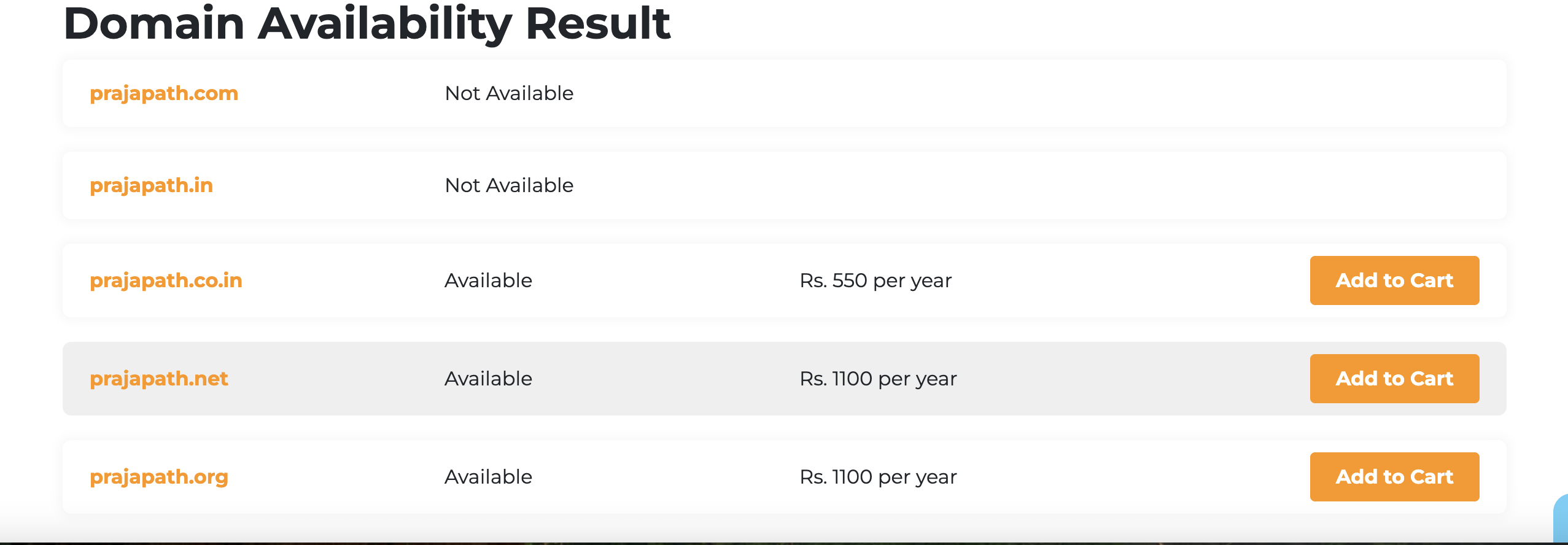Click the prajapath.net domain name
Viewport: 1568px width, 545px height.
click(x=159, y=379)
